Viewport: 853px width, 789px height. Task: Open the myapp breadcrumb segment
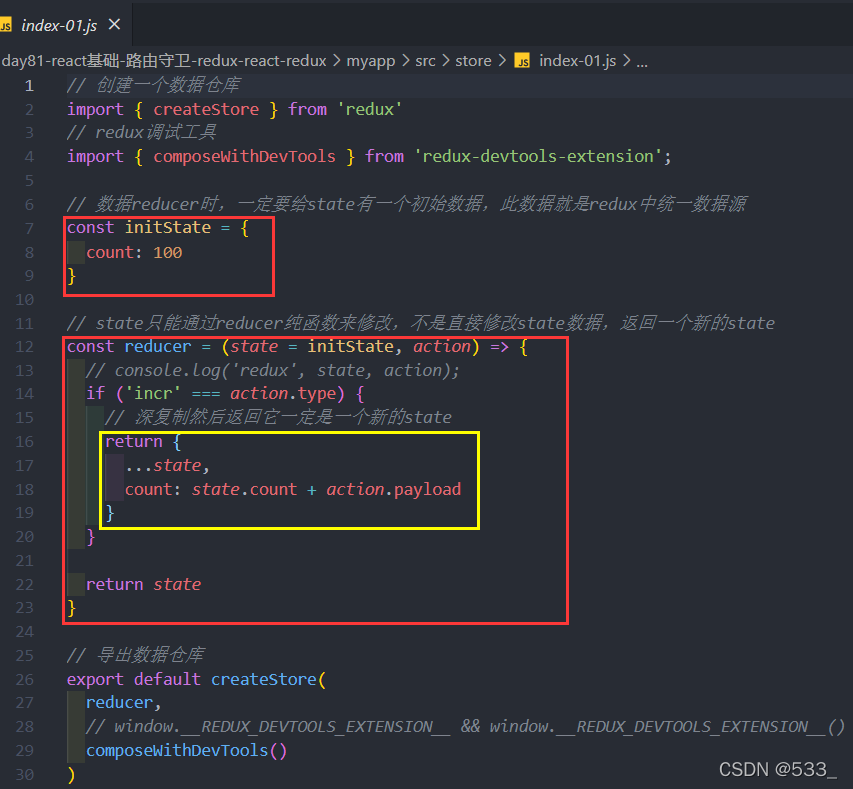coord(370,60)
